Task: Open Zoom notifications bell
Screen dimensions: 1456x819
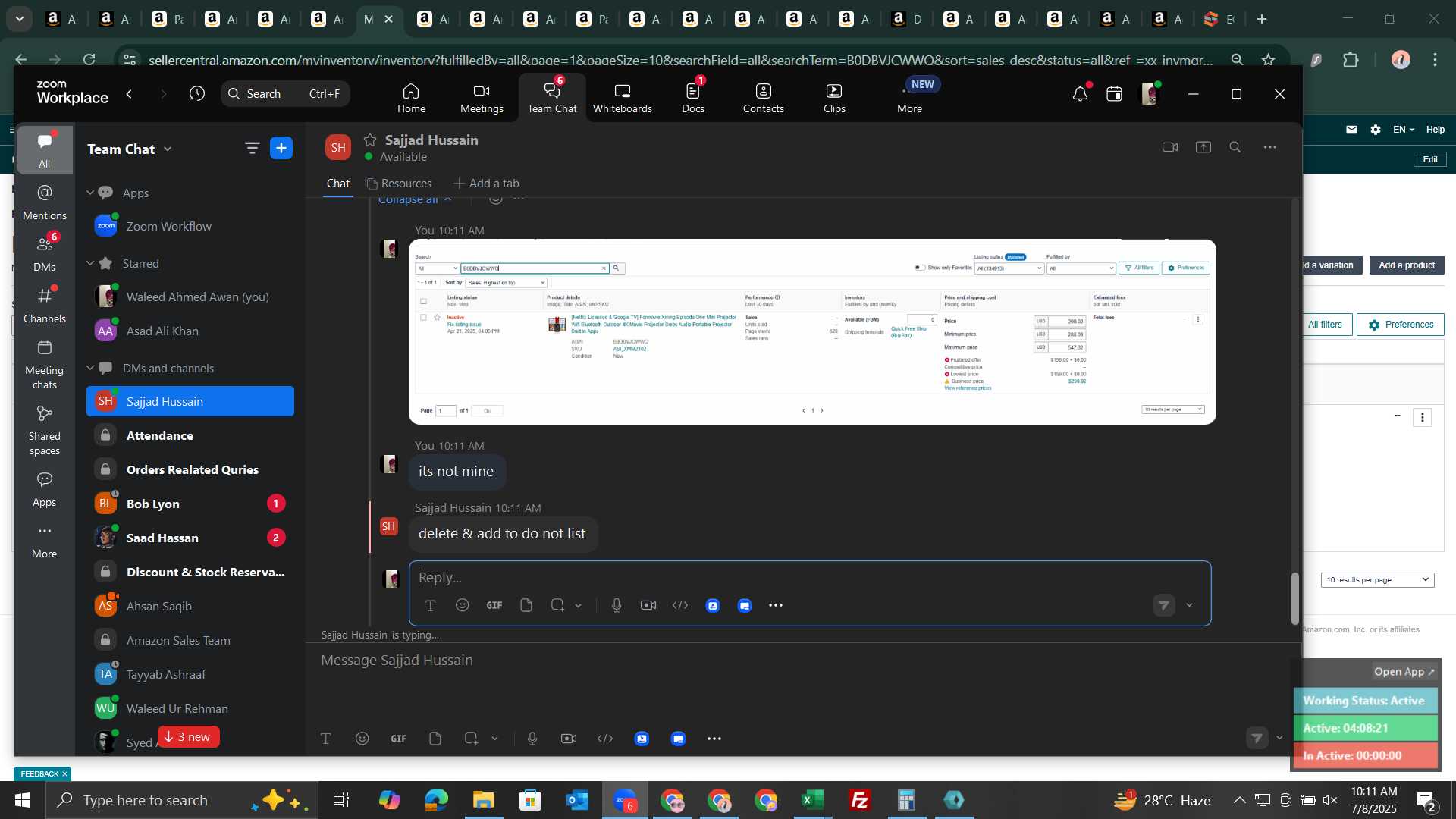Action: tap(1080, 94)
